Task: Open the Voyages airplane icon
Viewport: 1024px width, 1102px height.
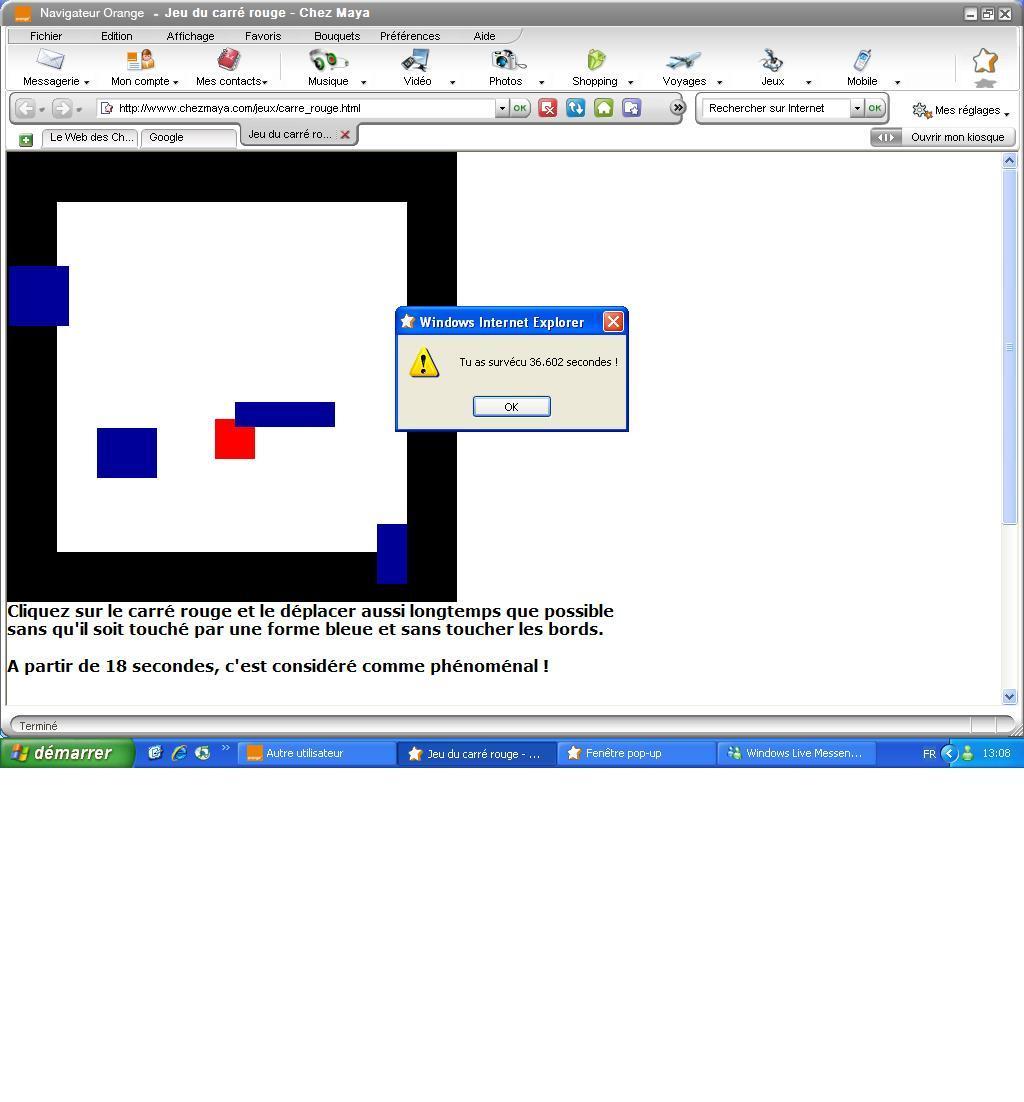Action: pyautogui.click(x=684, y=60)
